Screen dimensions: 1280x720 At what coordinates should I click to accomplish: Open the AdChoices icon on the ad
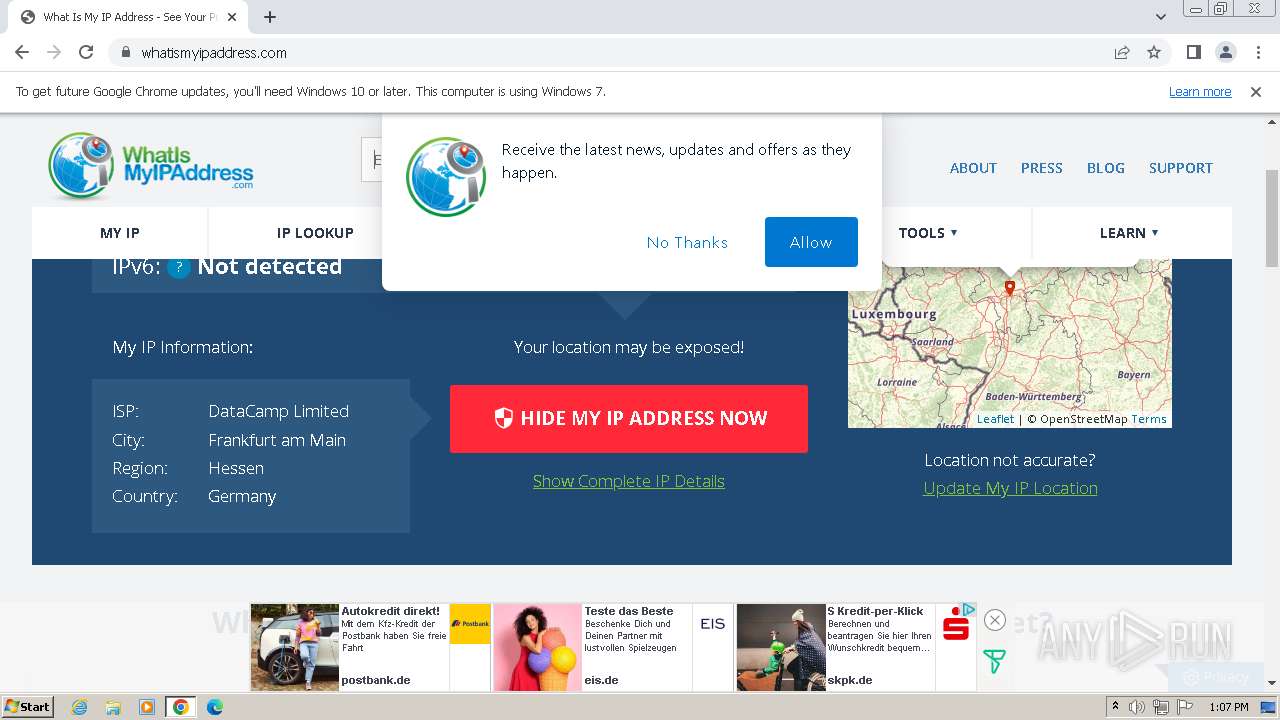pos(970,609)
